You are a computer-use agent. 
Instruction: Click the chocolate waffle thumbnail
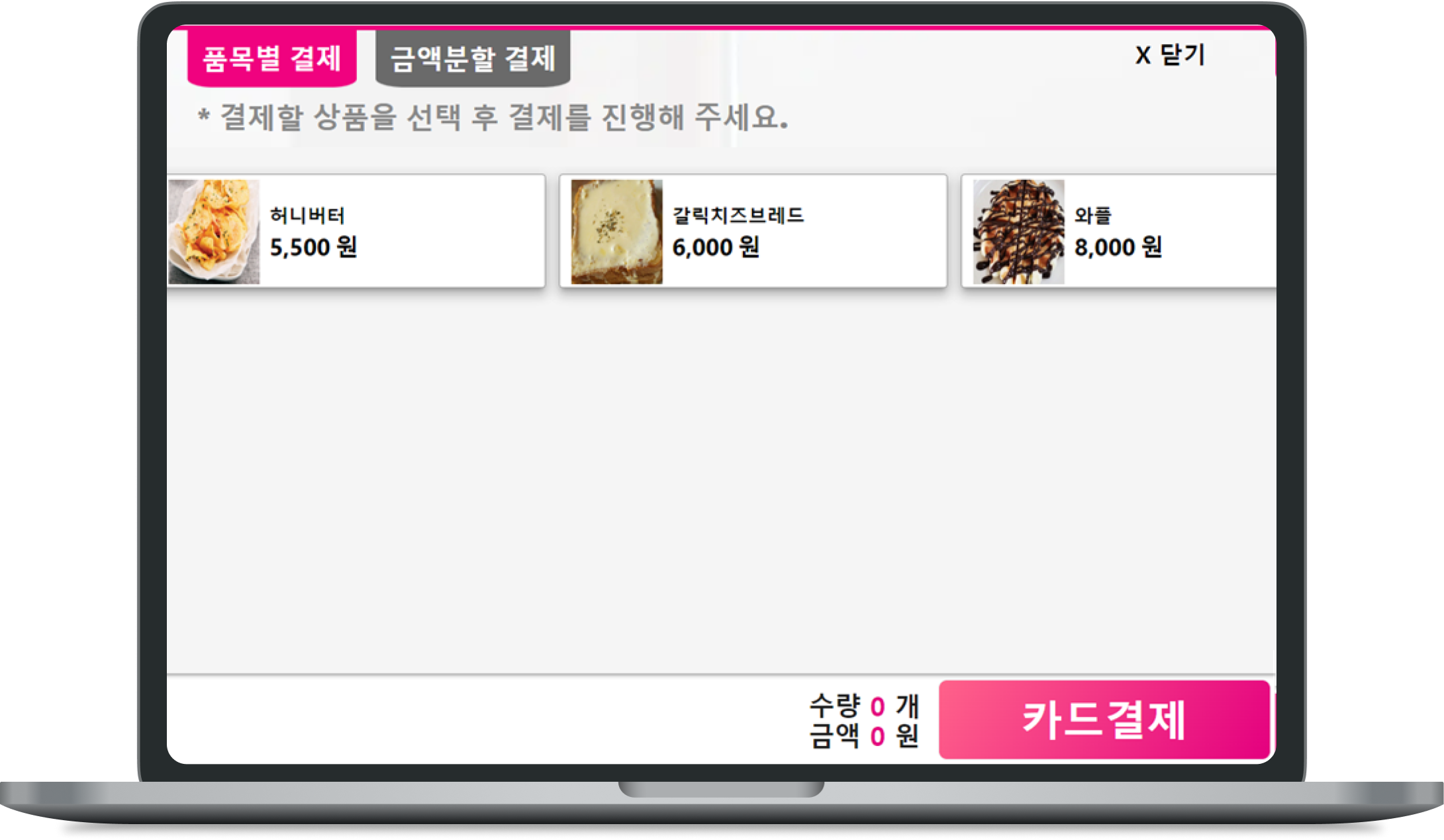(1018, 232)
